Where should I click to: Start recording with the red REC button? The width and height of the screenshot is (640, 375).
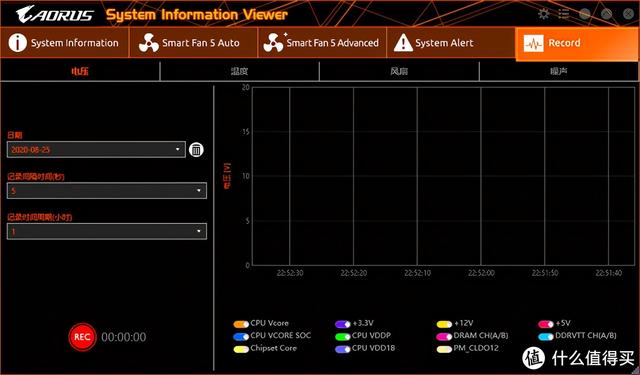(82, 337)
